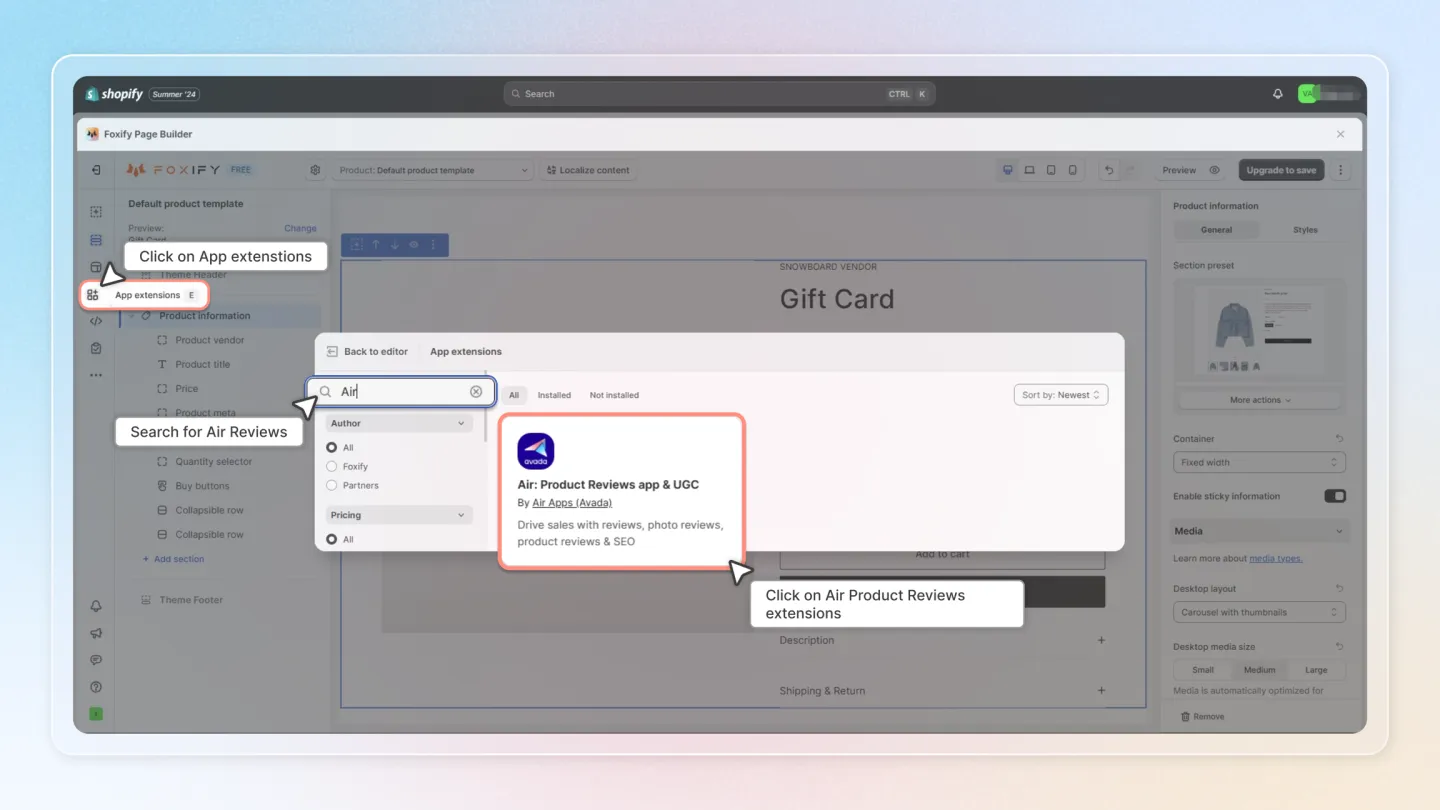Open the clipboard checklist icon in sidebar
Viewport: 1440px width, 810px height.
click(96, 348)
